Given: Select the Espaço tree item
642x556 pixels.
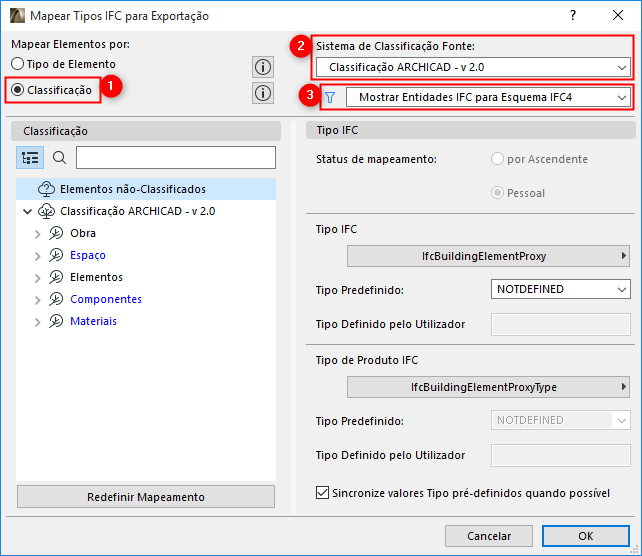Looking at the screenshot, I should tap(88, 255).
